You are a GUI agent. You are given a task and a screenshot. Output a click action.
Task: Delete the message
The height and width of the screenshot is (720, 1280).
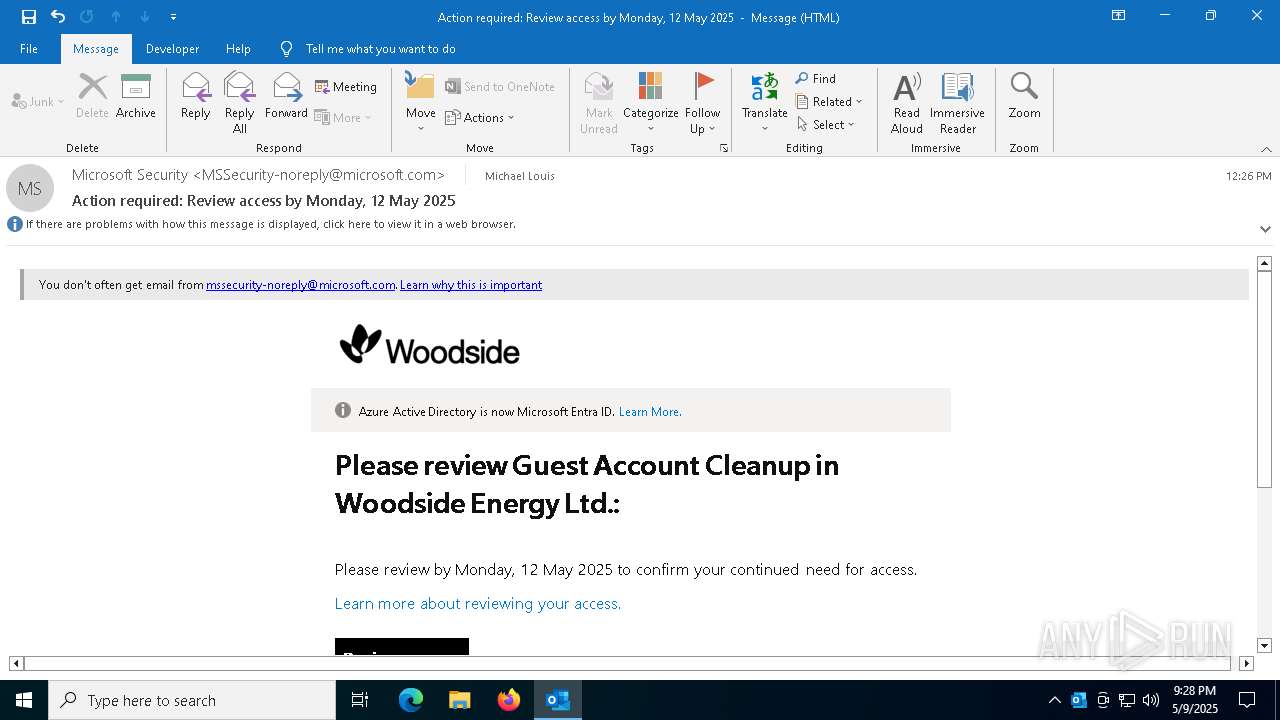[92, 96]
